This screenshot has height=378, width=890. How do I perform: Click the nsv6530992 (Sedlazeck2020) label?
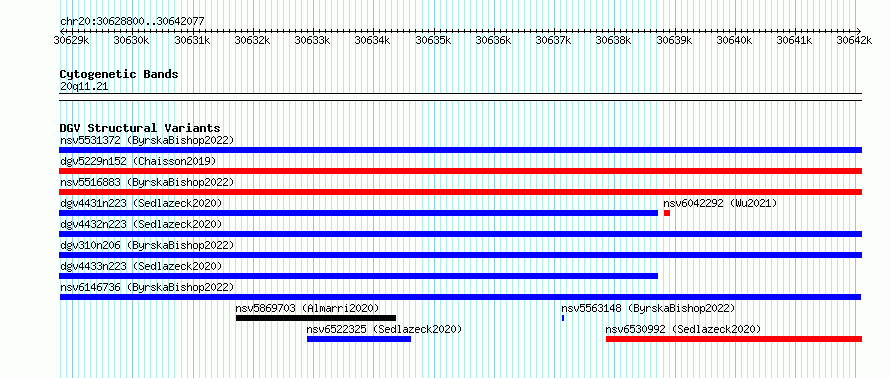pos(683,329)
